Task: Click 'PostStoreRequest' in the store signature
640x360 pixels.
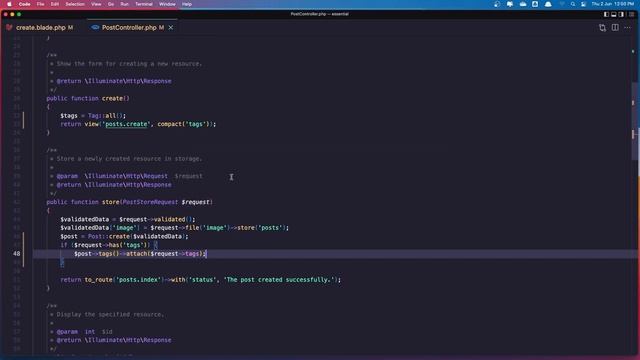Action: coord(150,202)
